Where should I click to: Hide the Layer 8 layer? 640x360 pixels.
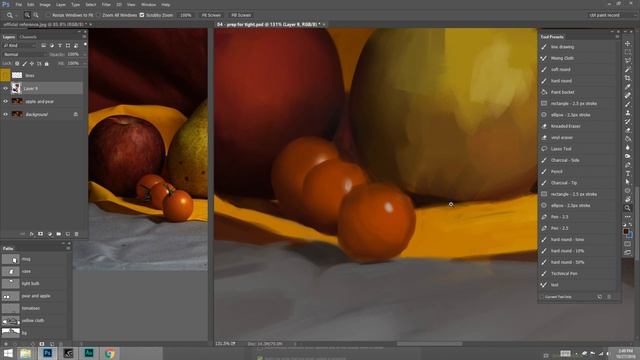pyautogui.click(x=6, y=88)
